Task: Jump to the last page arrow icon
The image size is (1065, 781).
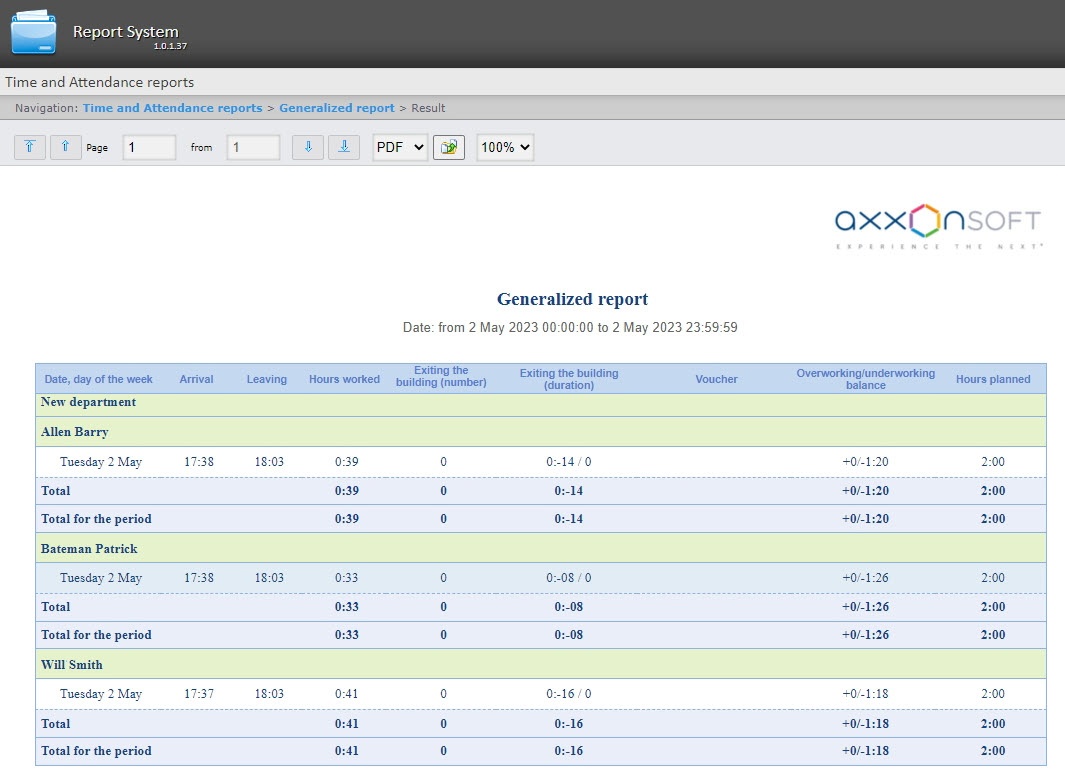Action: tap(344, 147)
